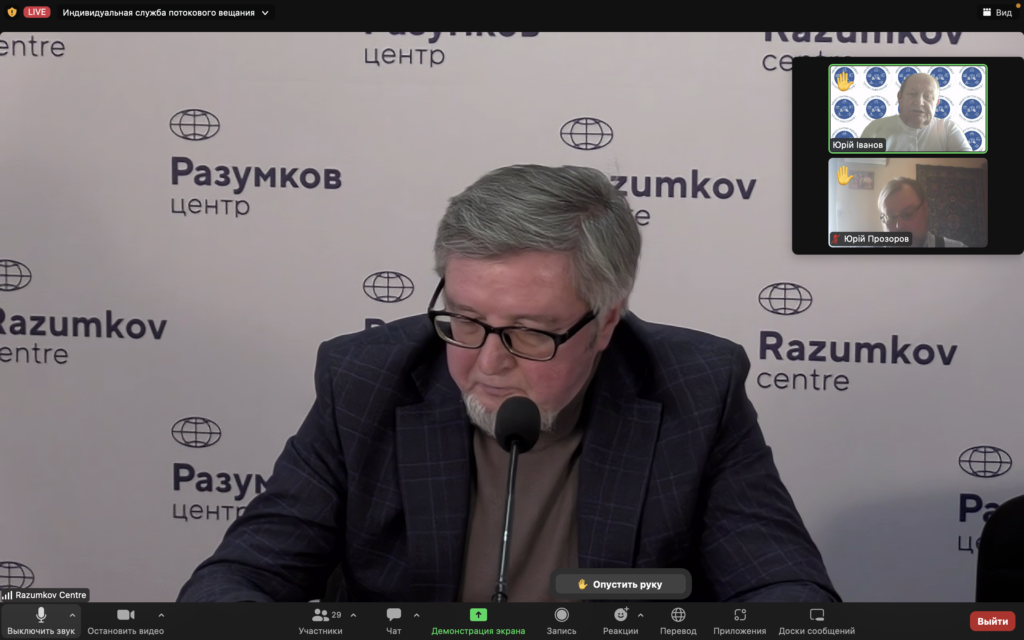The width and height of the screenshot is (1024, 640).
Task: Open the Apps icon
Action: coord(740,615)
